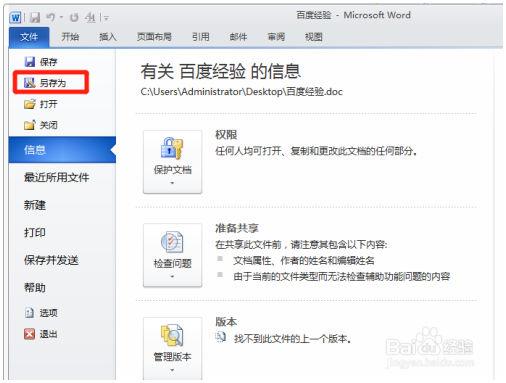Open 帮助 section
This screenshot has height=383, width=506.
[35, 287]
